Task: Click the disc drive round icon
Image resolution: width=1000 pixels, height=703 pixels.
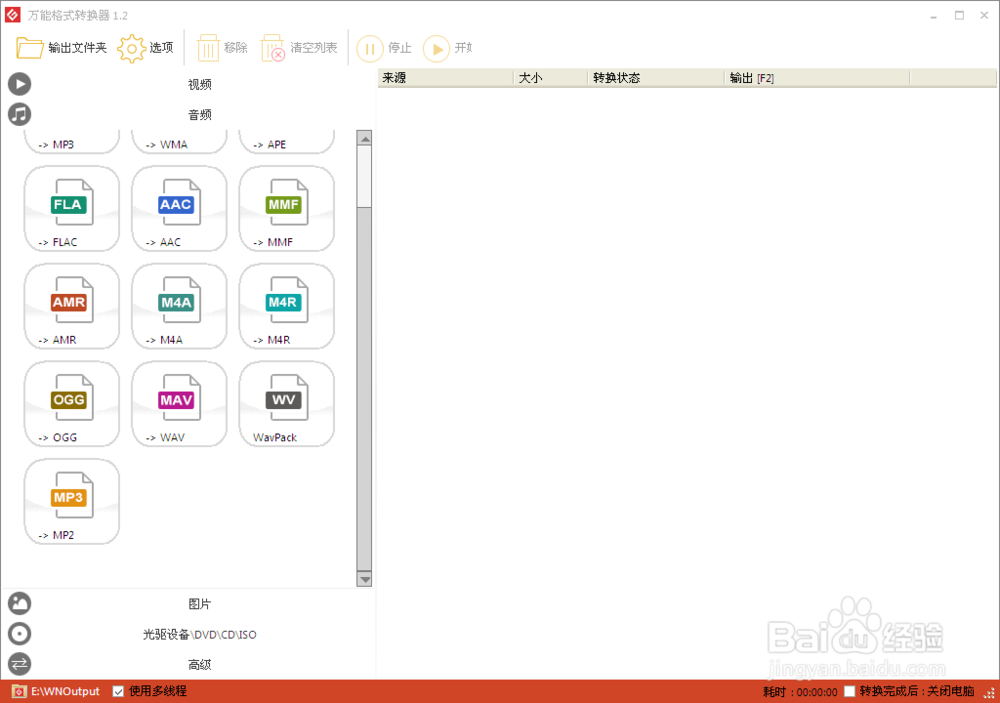Action: (19, 634)
